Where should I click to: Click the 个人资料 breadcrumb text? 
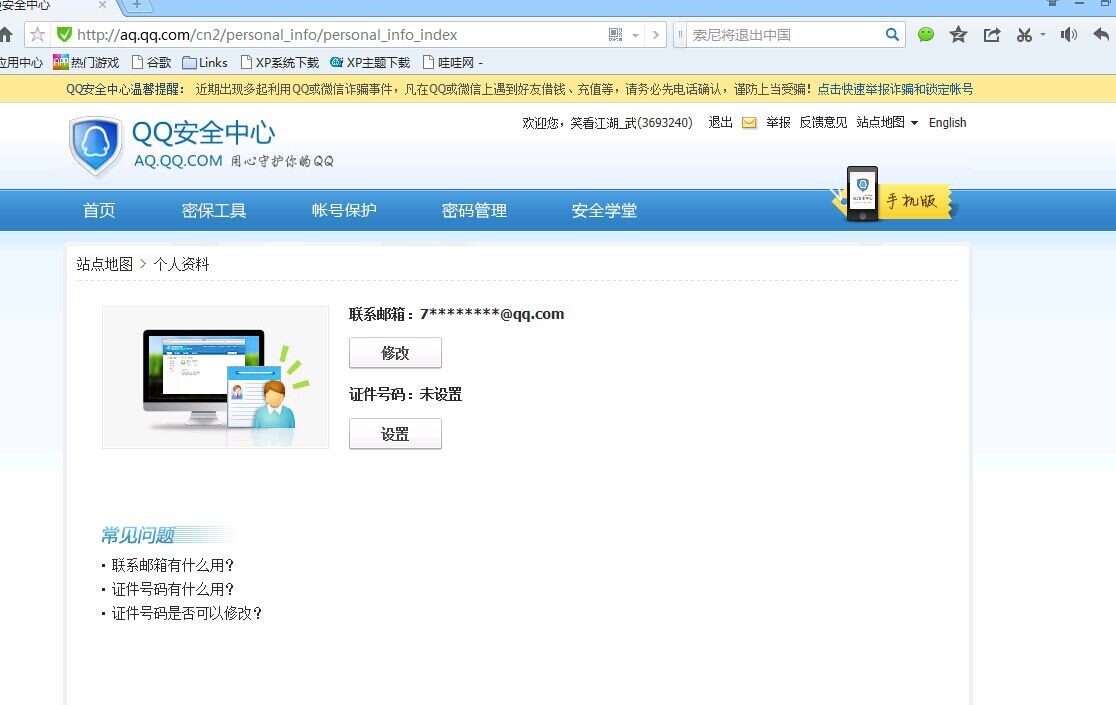(181, 264)
